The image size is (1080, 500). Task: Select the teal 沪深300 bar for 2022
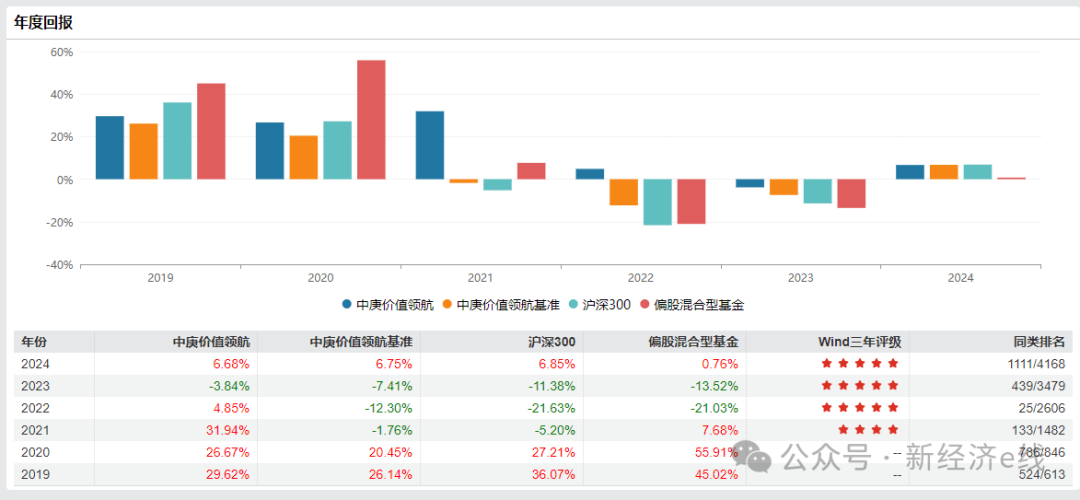[x=657, y=202]
